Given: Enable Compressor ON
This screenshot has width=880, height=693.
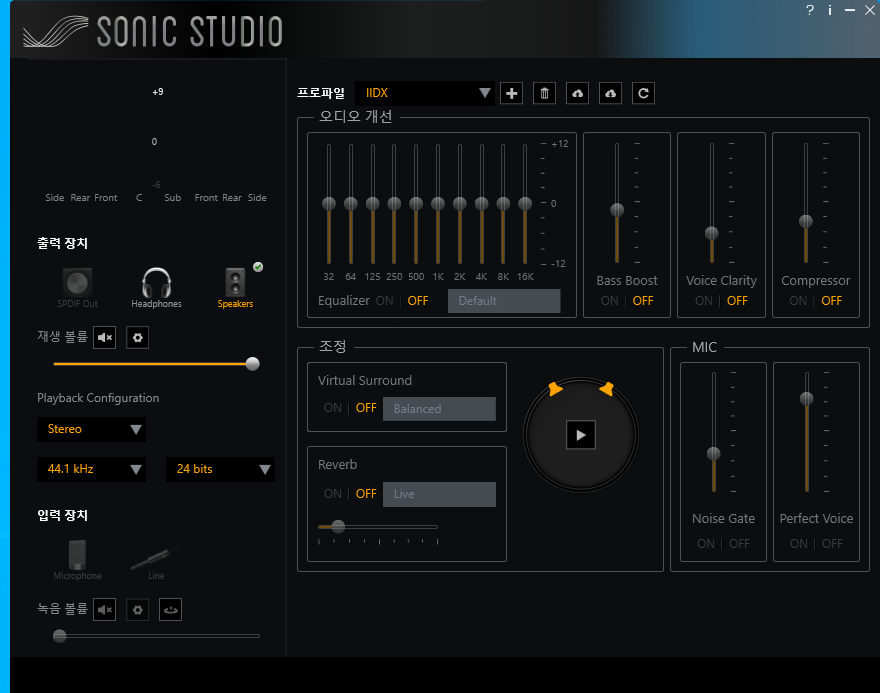Looking at the screenshot, I should tap(798, 301).
